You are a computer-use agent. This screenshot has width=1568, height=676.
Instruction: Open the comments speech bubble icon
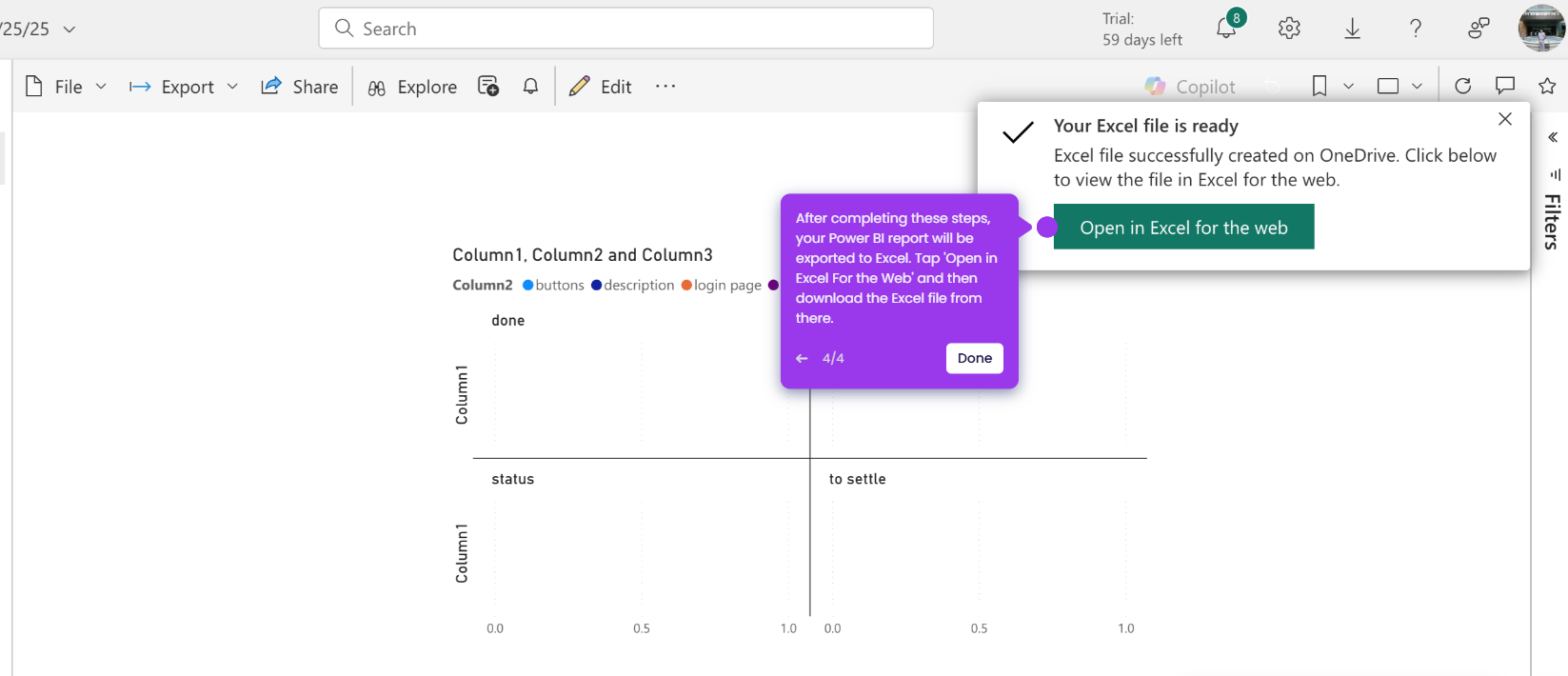coord(1505,87)
